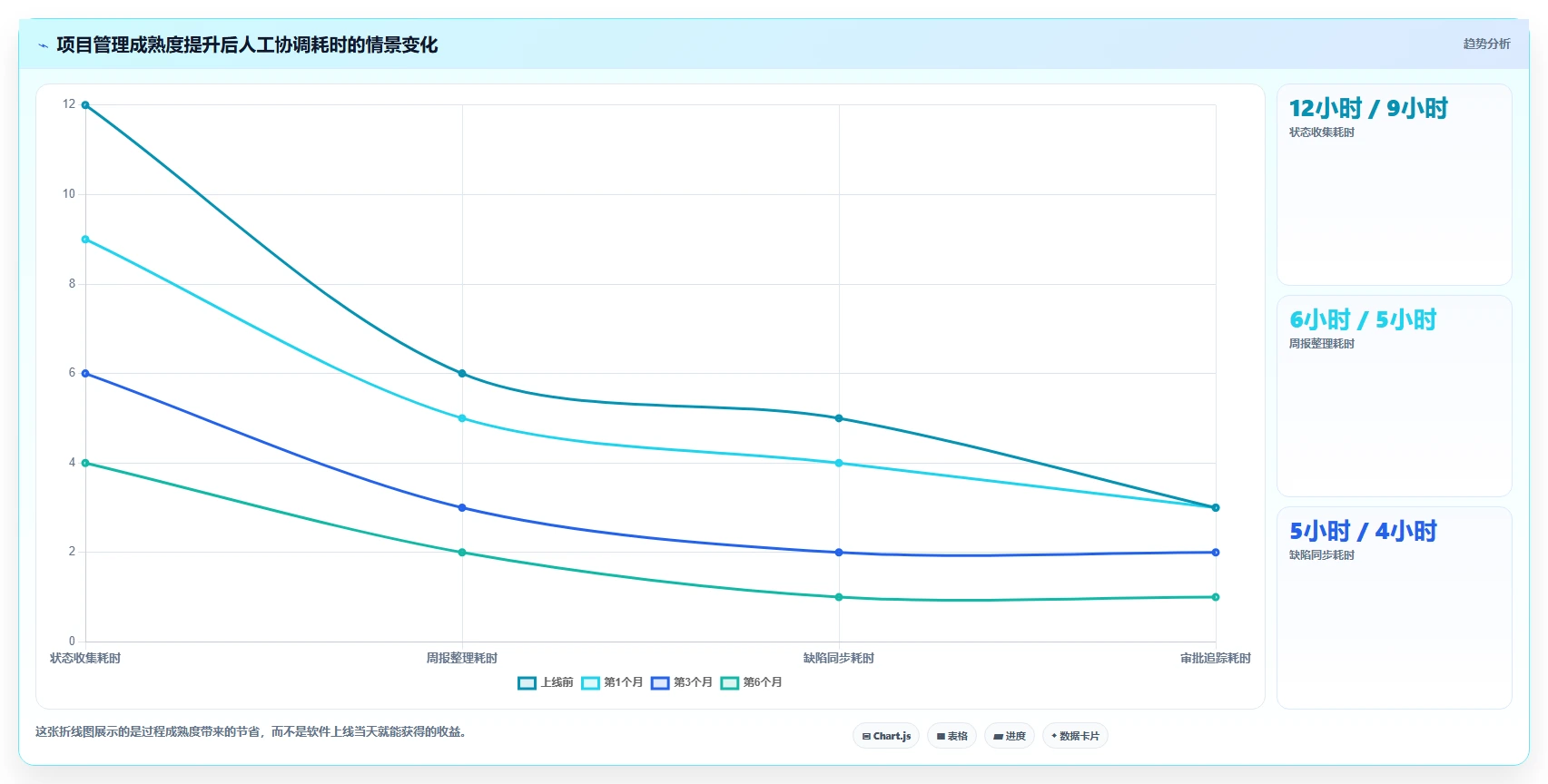Click the 第3个月 legend label
1548x784 pixels.
(x=693, y=682)
